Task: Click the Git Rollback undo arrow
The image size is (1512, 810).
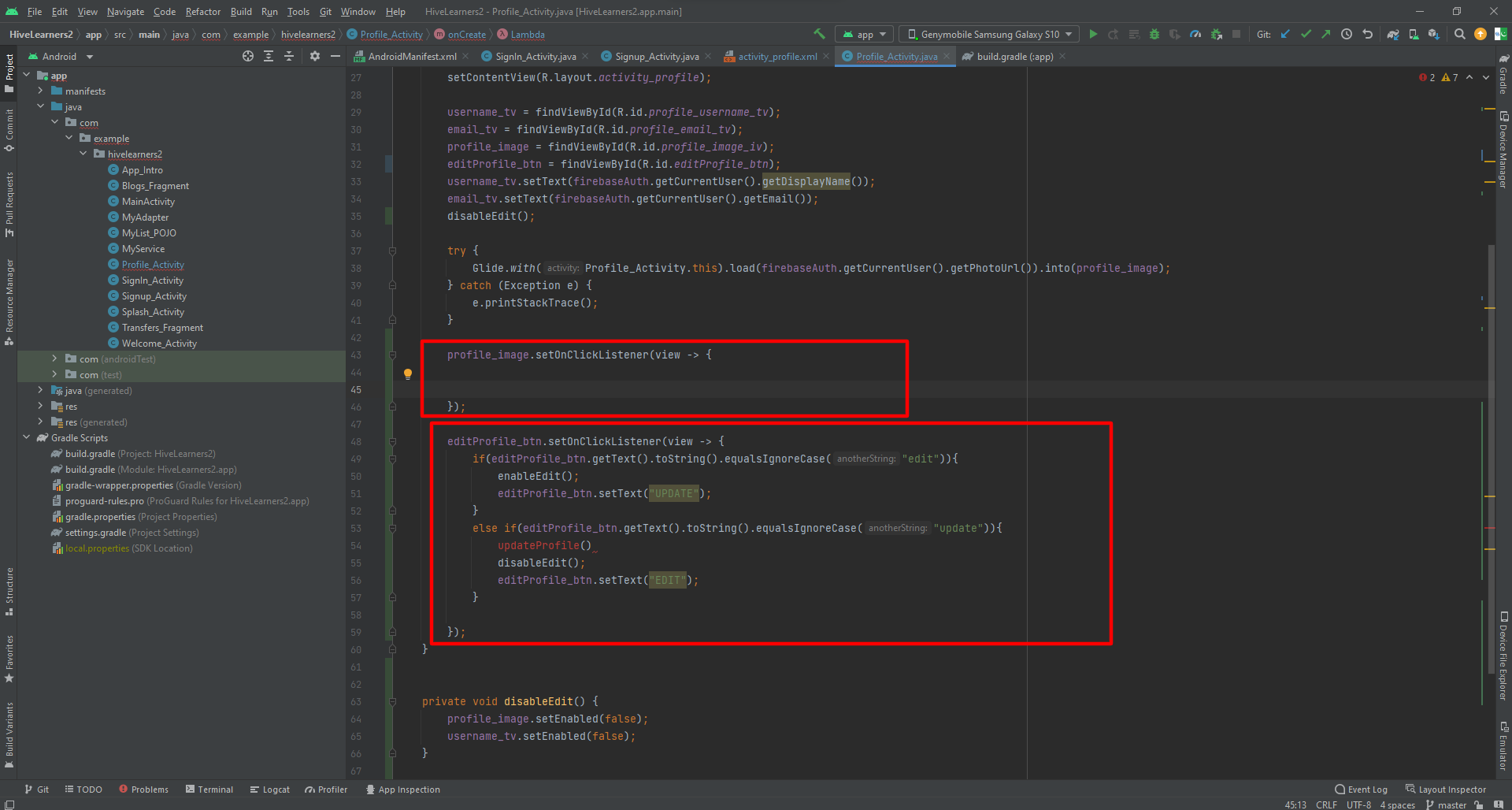Action: (x=1367, y=34)
